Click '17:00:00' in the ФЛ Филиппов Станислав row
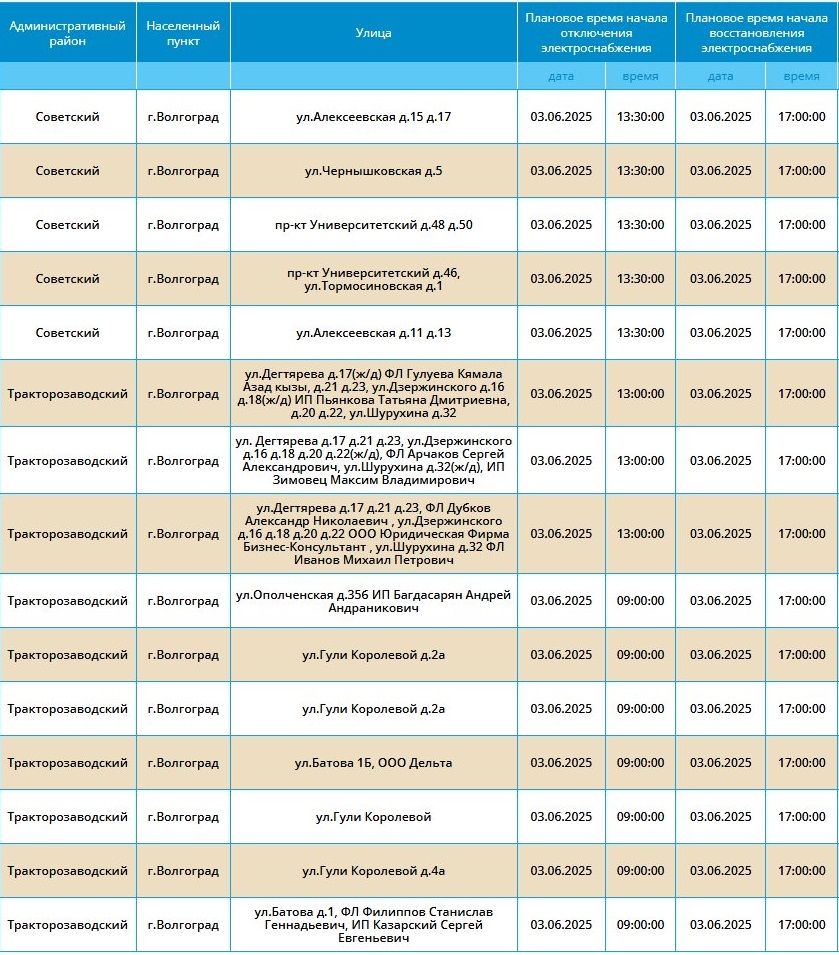This screenshot has width=839, height=955. click(x=802, y=925)
